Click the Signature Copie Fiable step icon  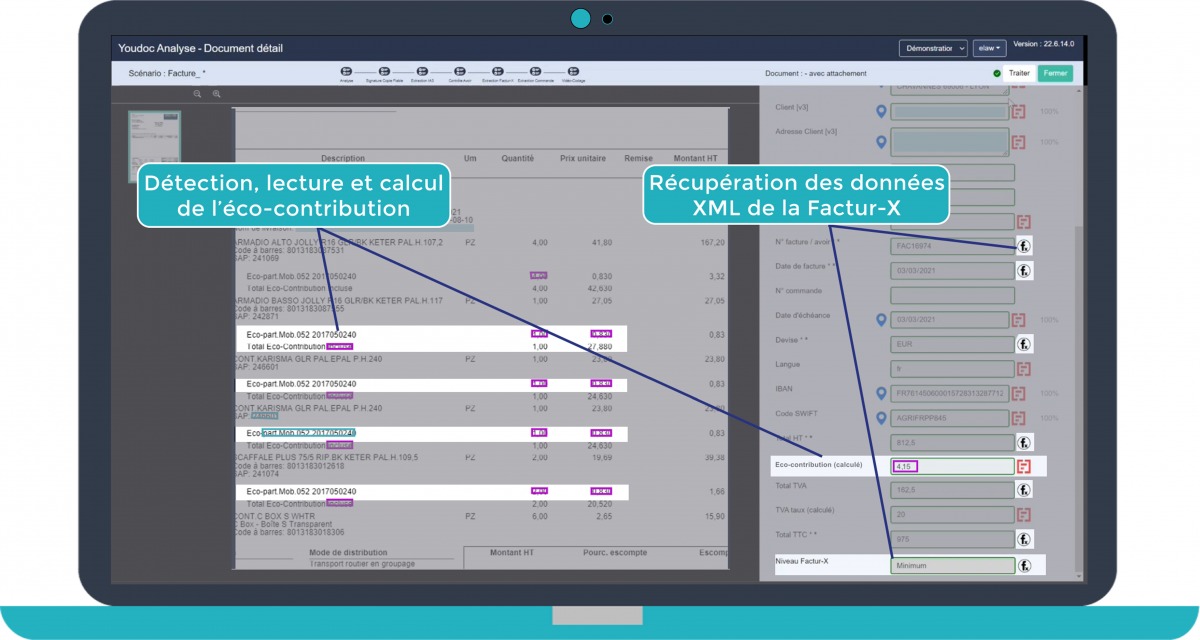(x=384, y=72)
